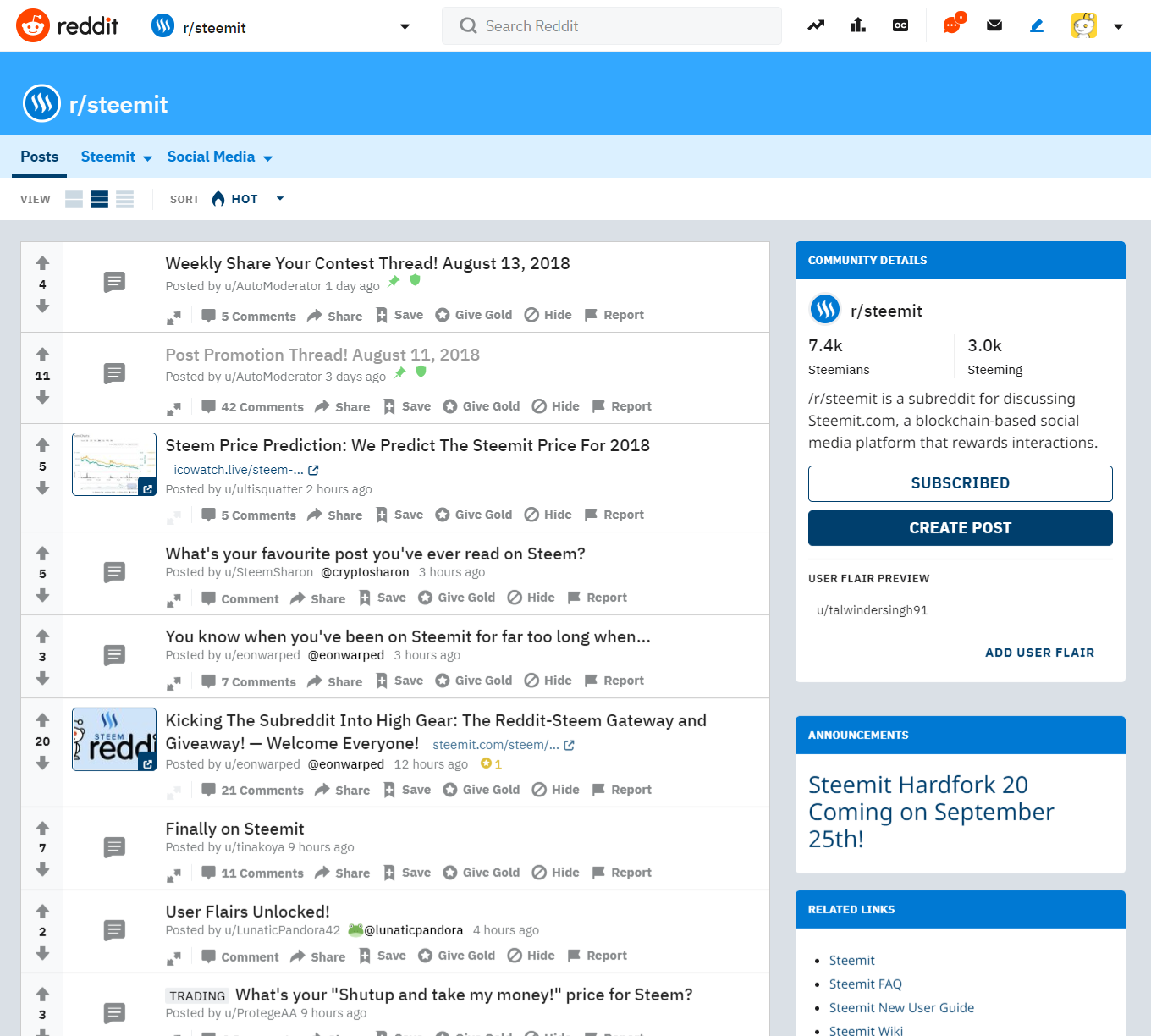The width and height of the screenshot is (1151, 1036).
Task: Click the CREATE POST button
Action: pyautogui.click(x=961, y=528)
